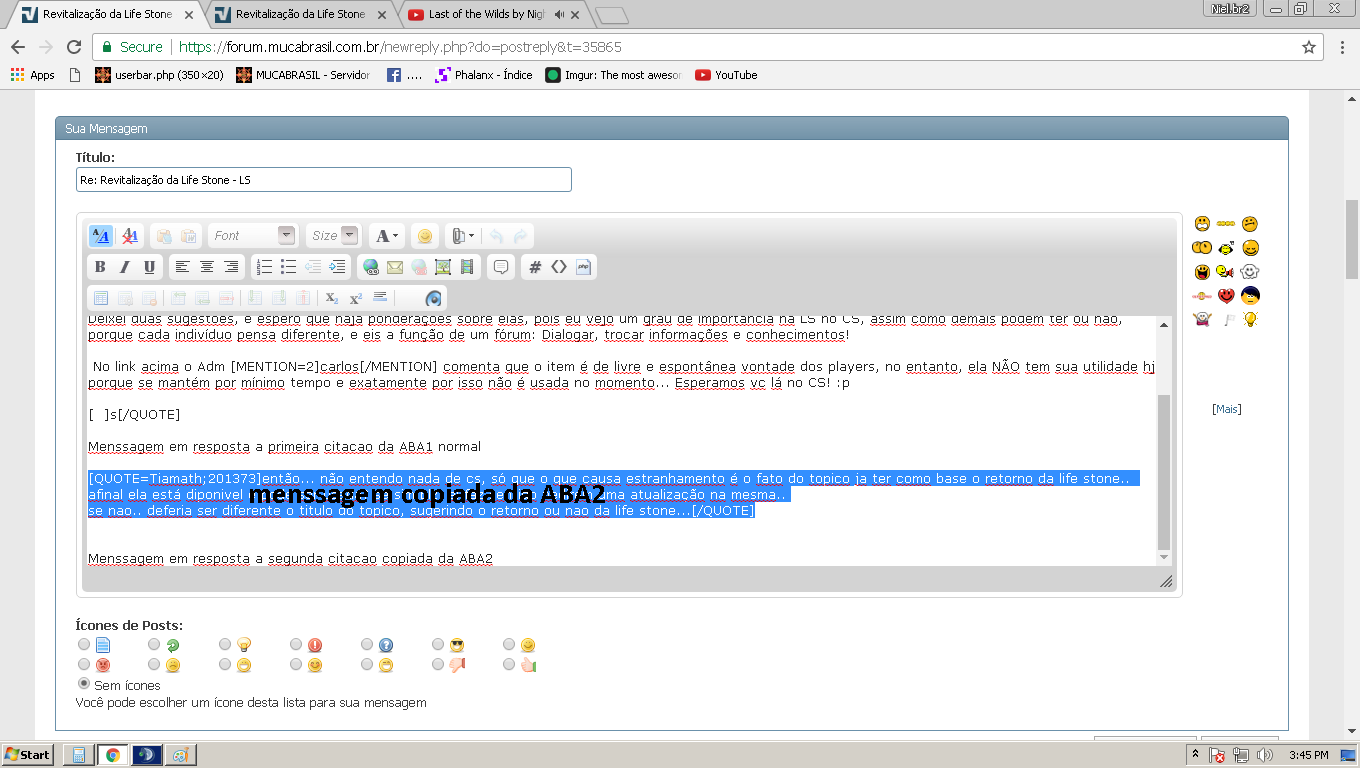Click the [Mais] smilies link
Image resolution: width=1360 pixels, height=768 pixels.
point(1226,409)
